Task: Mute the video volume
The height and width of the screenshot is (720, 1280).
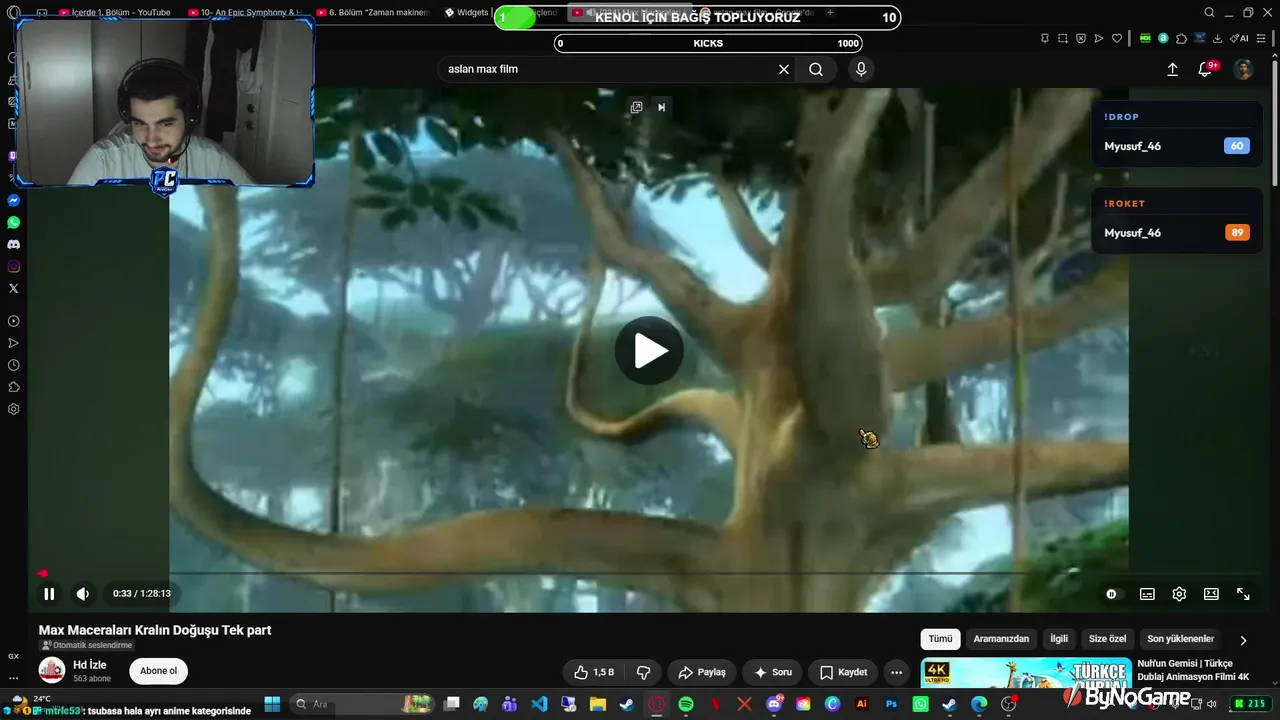Action: [x=83, y=594]
